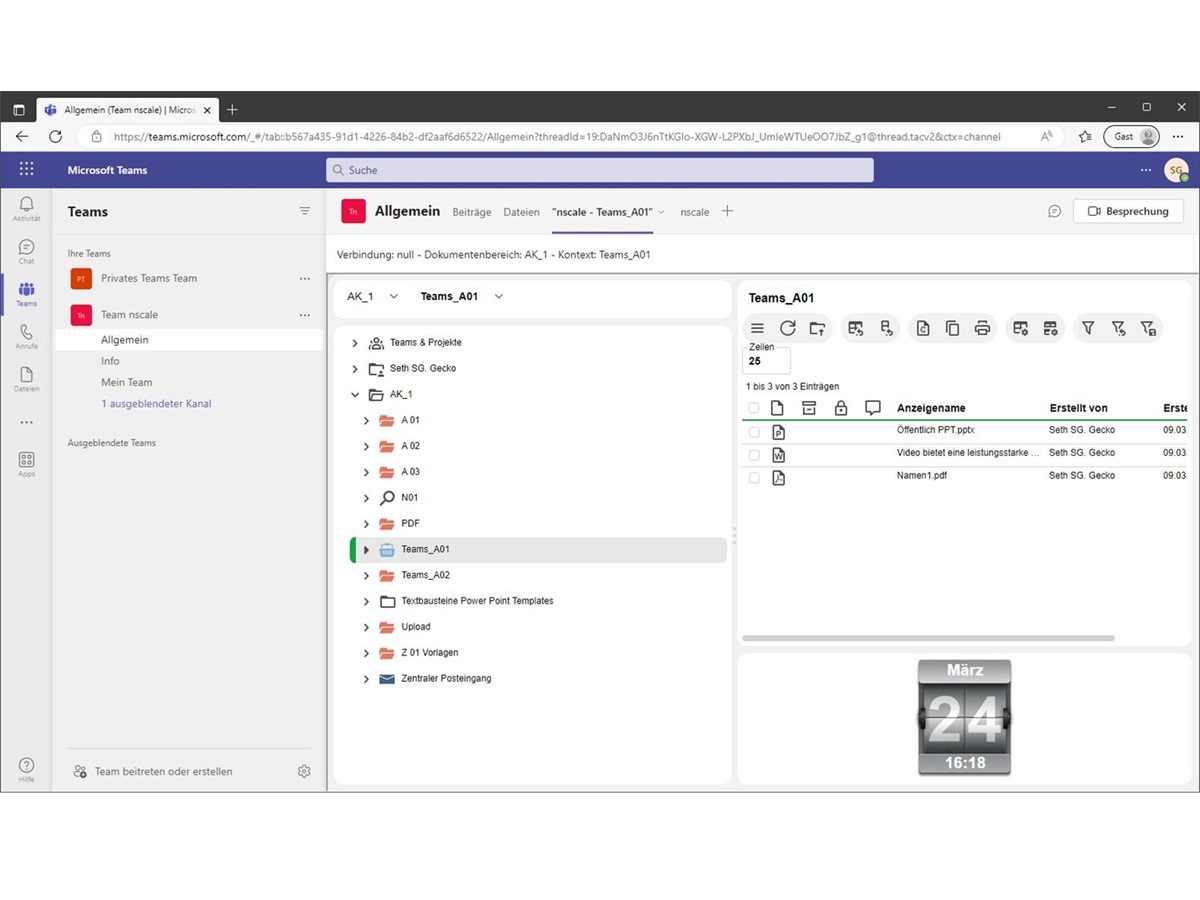Open Apps in Teams sidebar

(27, 464)
